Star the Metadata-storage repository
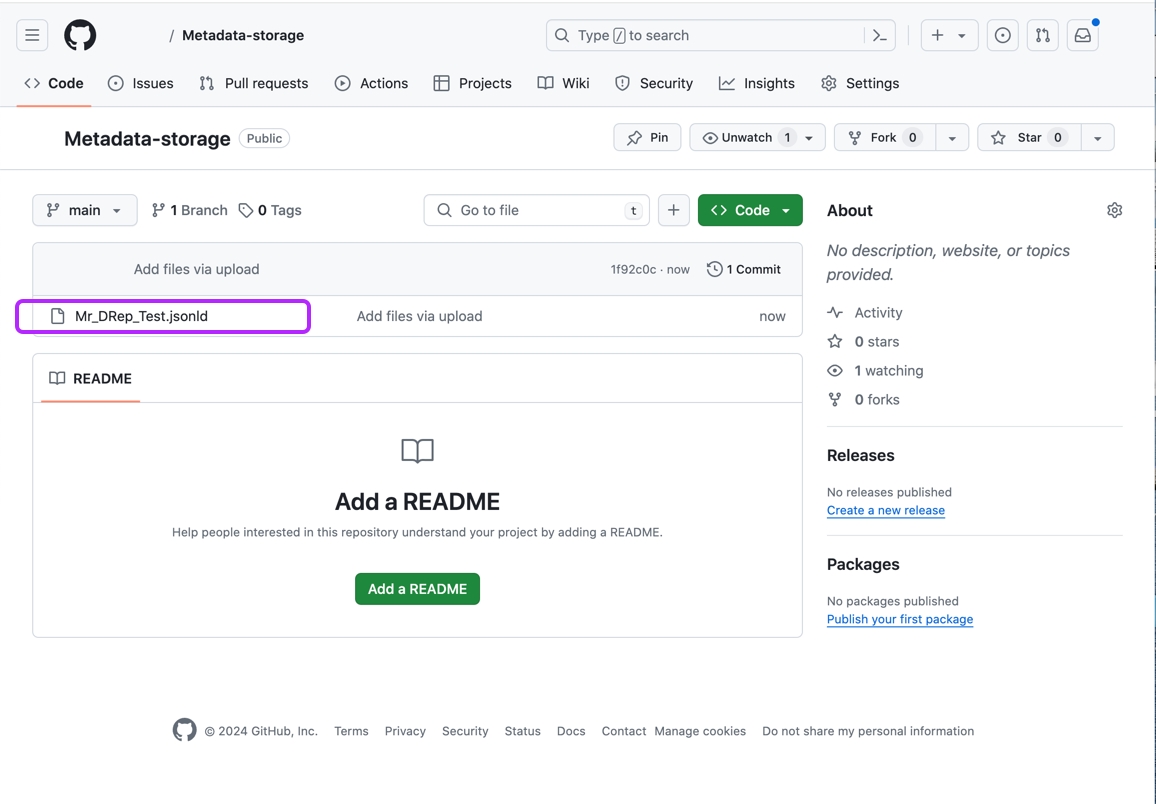 1028,137
